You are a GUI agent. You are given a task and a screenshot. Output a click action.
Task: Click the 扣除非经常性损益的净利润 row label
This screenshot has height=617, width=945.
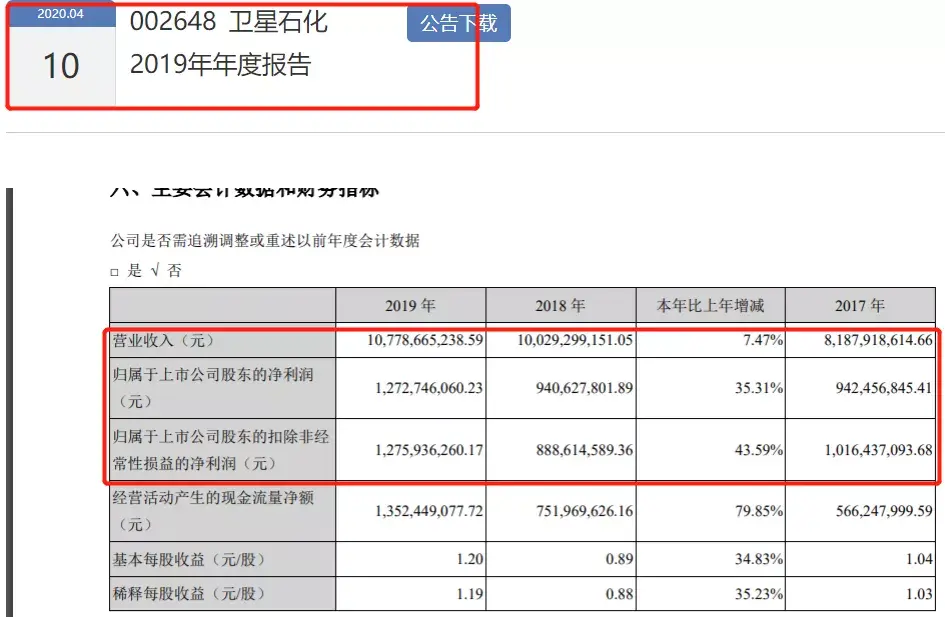pyautogui.click(x=221, y=449)
